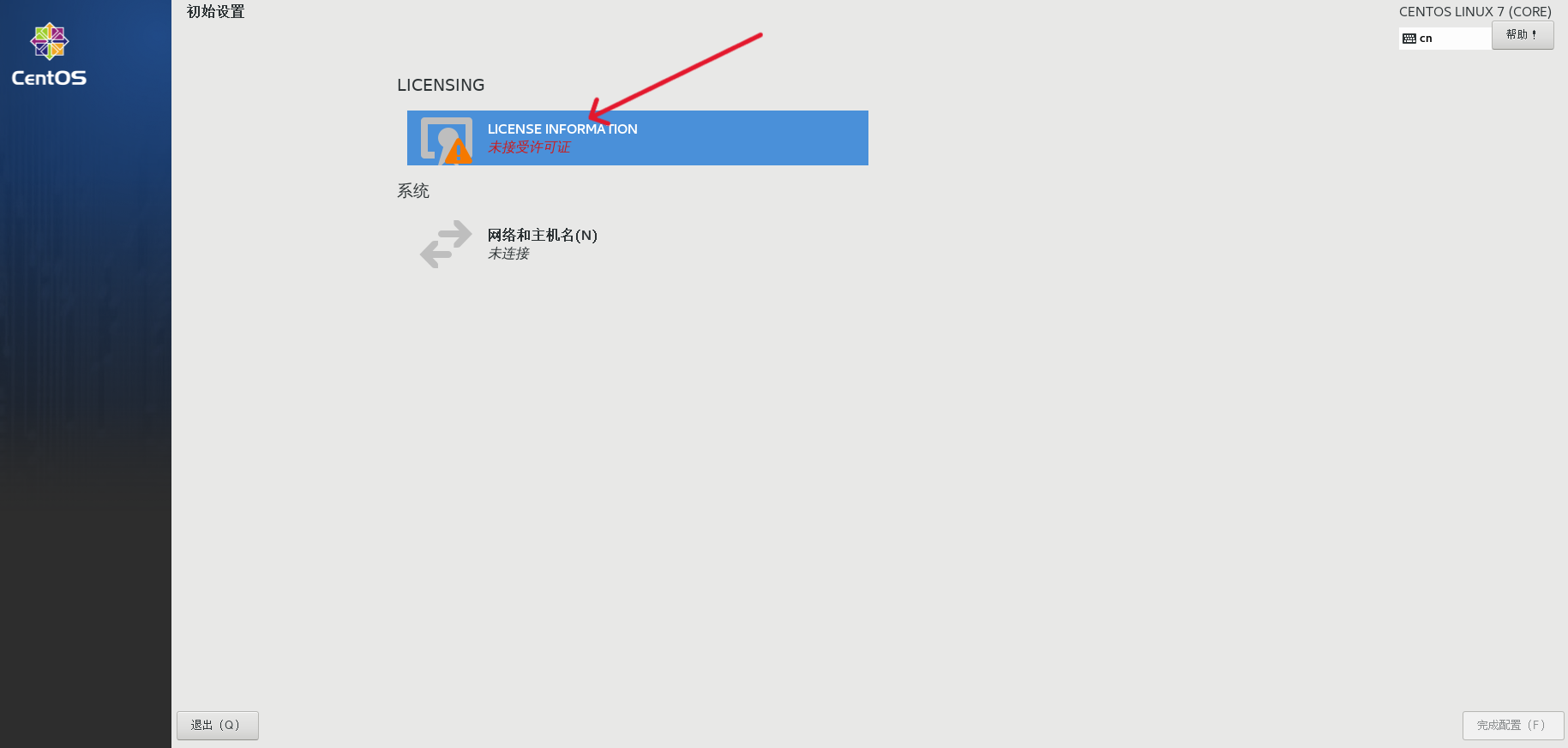Click the license document icon
This screenshot has width=1568, height=748.
coord(446,139)
